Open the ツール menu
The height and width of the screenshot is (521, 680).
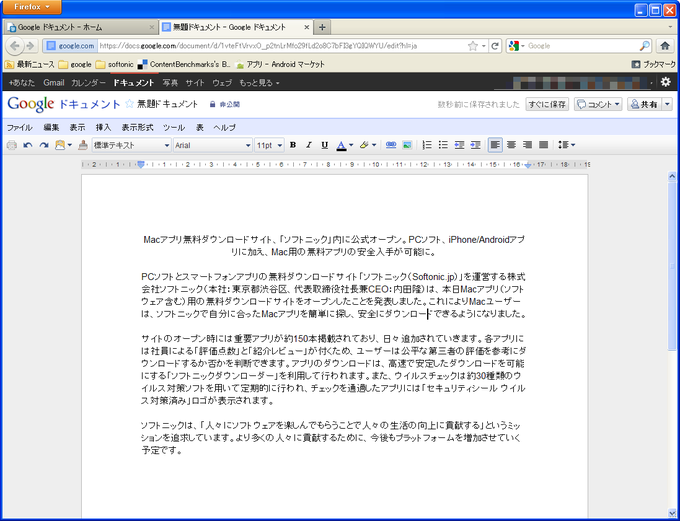[x=174, y=128]
